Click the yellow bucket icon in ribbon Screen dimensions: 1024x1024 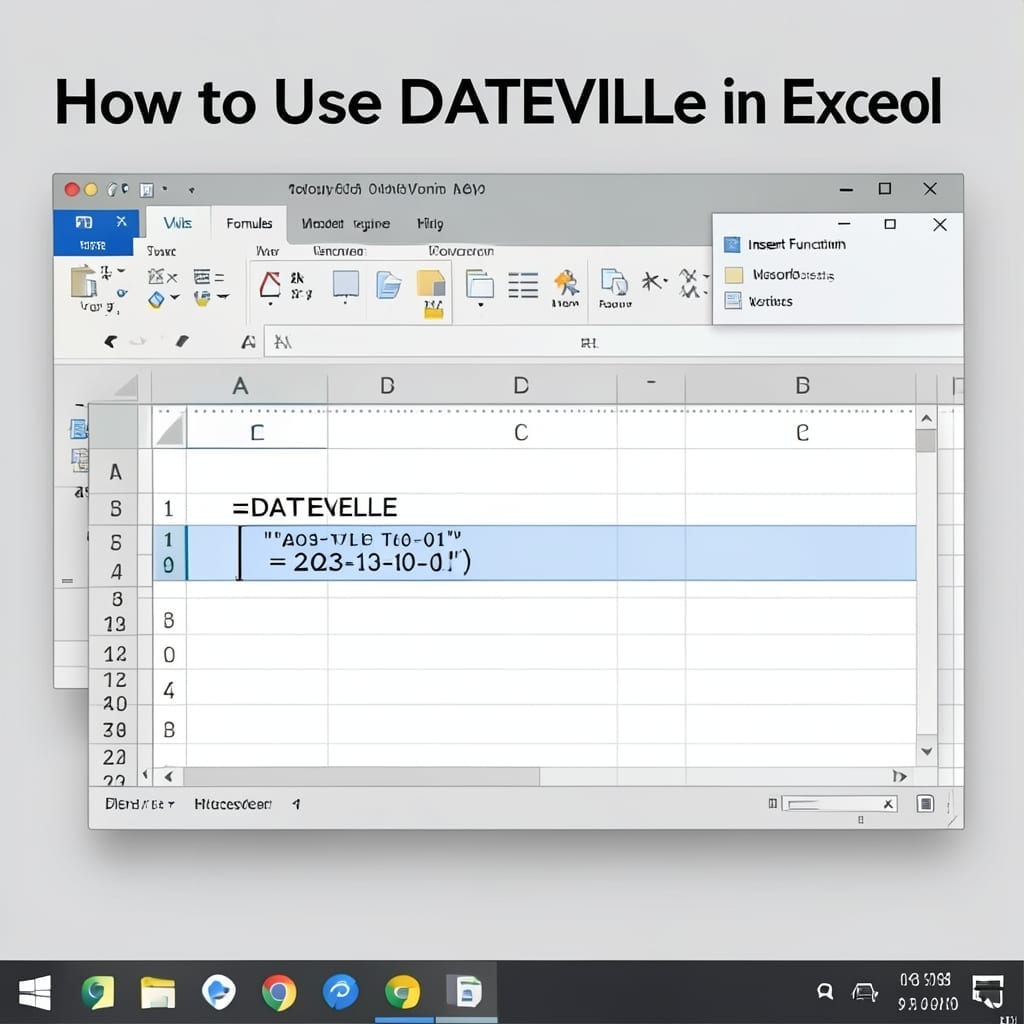tap(202, 298)
